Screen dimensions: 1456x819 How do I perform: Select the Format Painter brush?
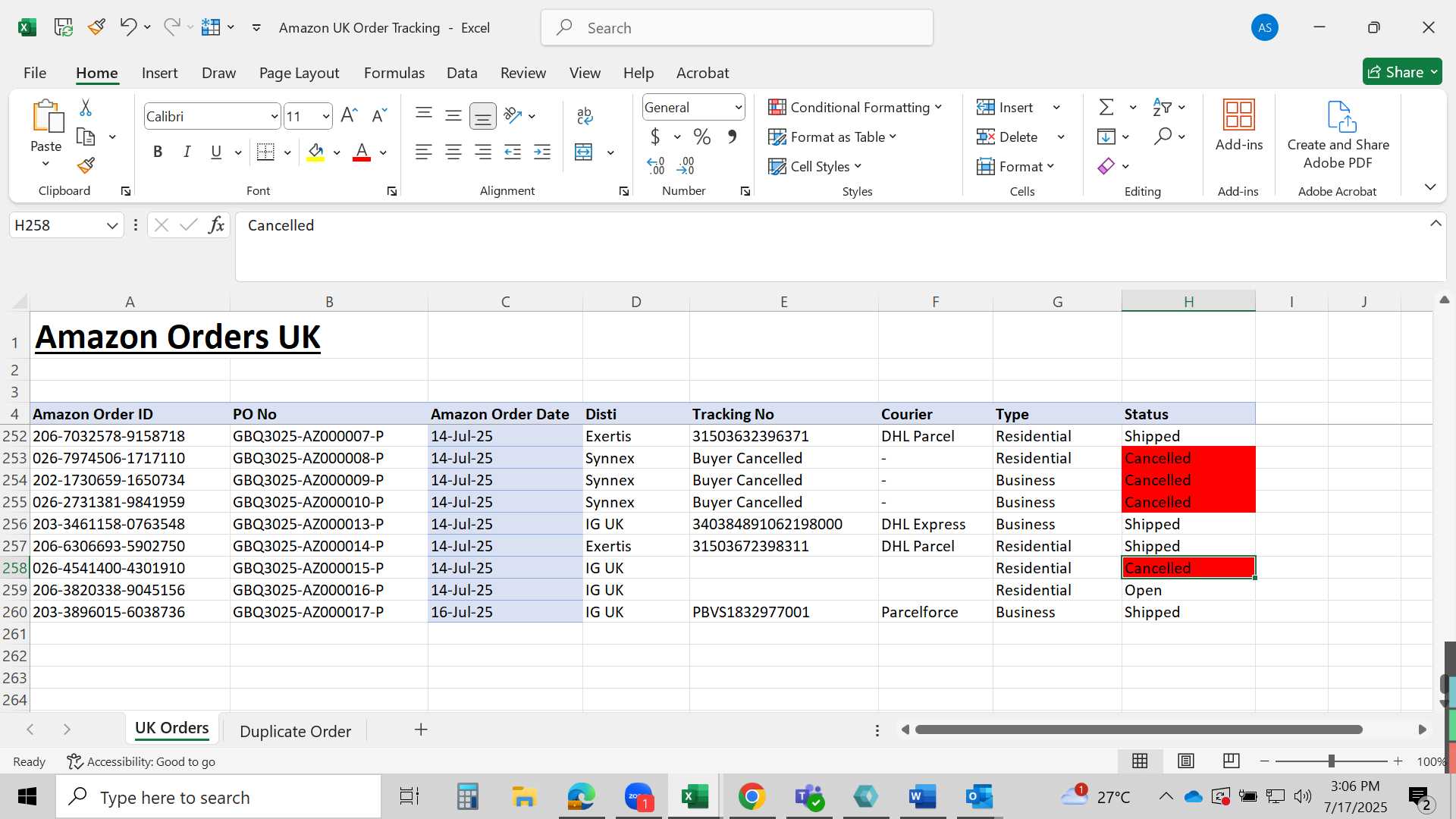[86, 165]
